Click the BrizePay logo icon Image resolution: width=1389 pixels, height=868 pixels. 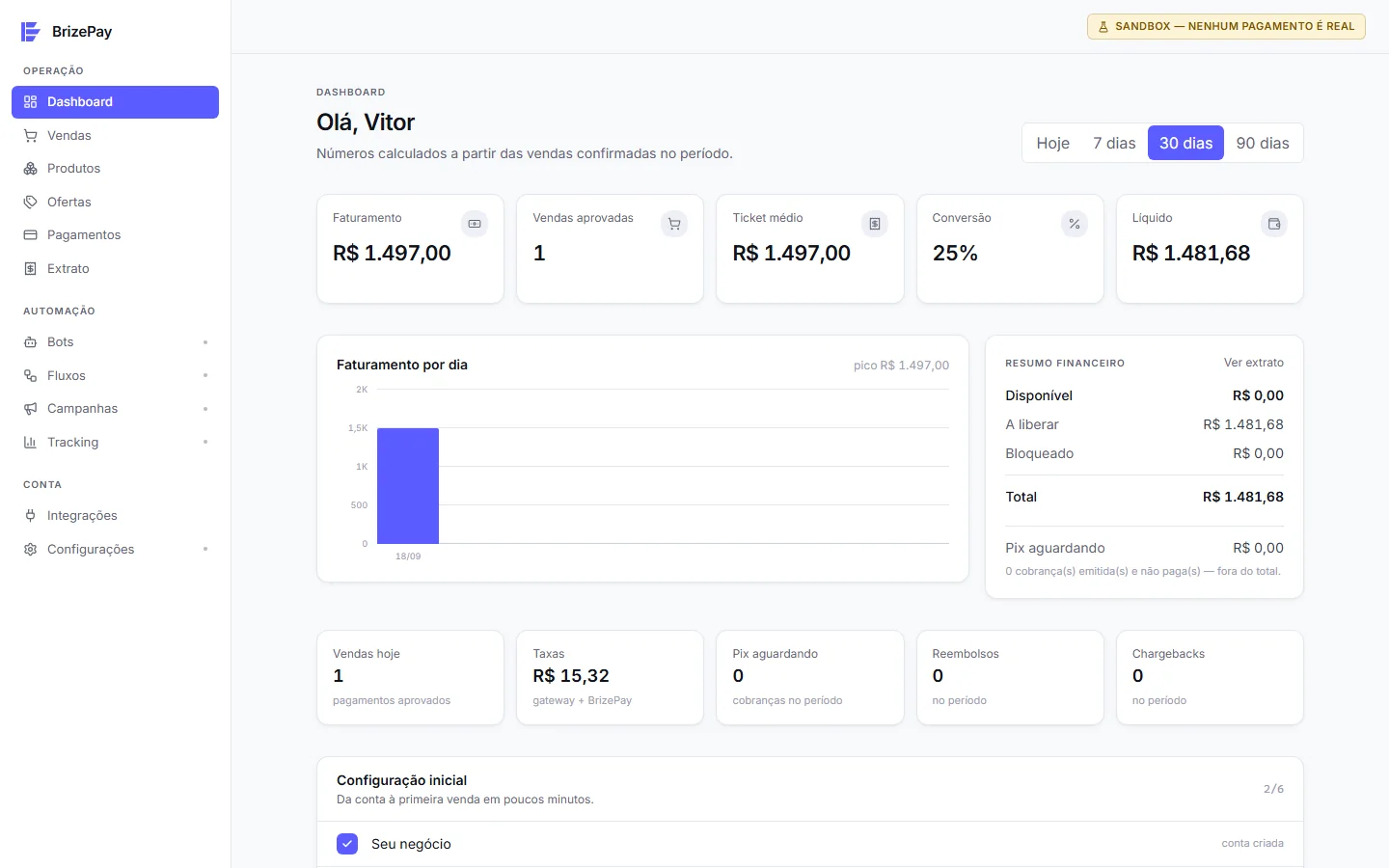31,32
